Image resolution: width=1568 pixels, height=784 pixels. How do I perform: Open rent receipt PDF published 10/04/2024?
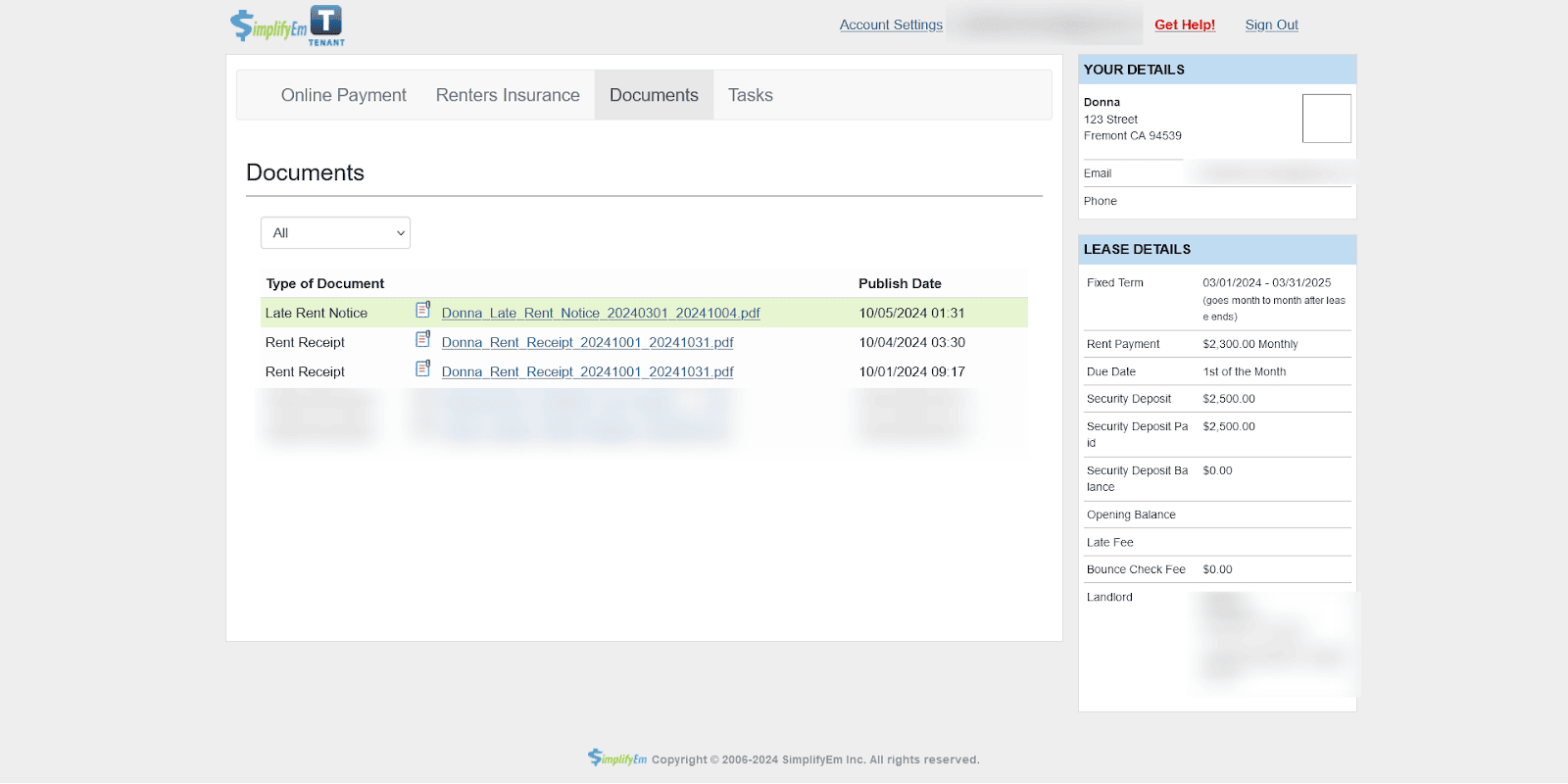click(587, 342)
